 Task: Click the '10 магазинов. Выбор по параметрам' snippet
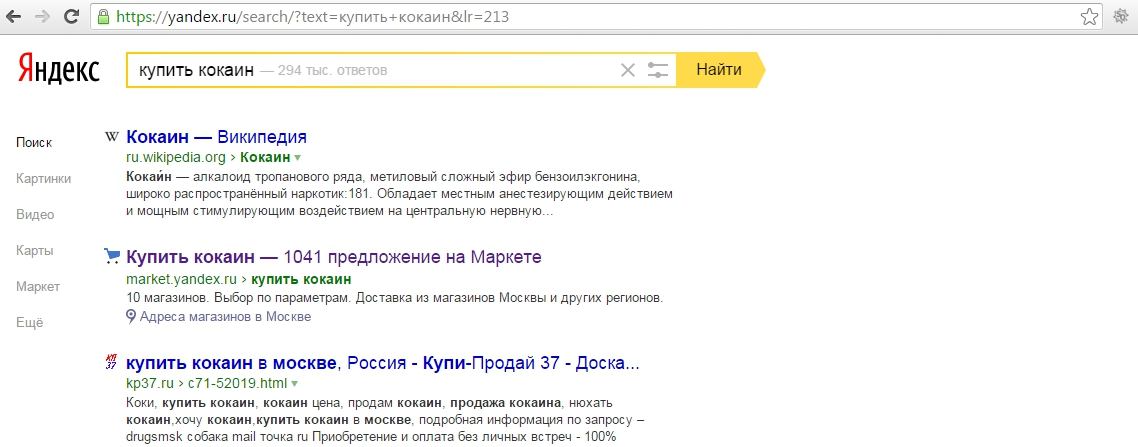tap(395, 298)
